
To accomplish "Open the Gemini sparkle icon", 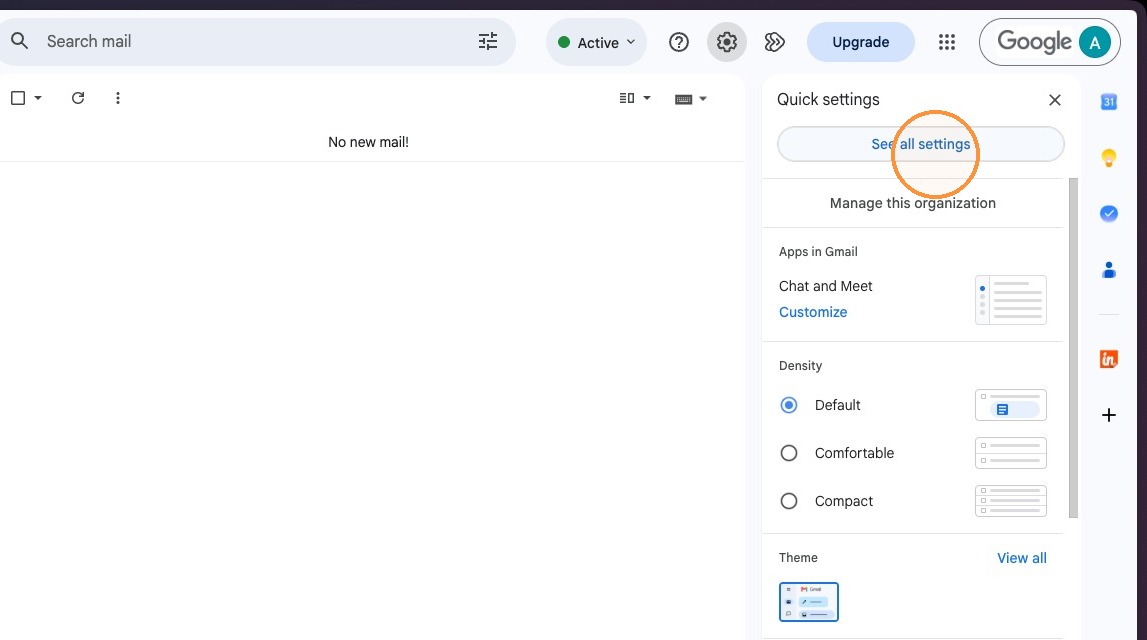I will point(775,42).
